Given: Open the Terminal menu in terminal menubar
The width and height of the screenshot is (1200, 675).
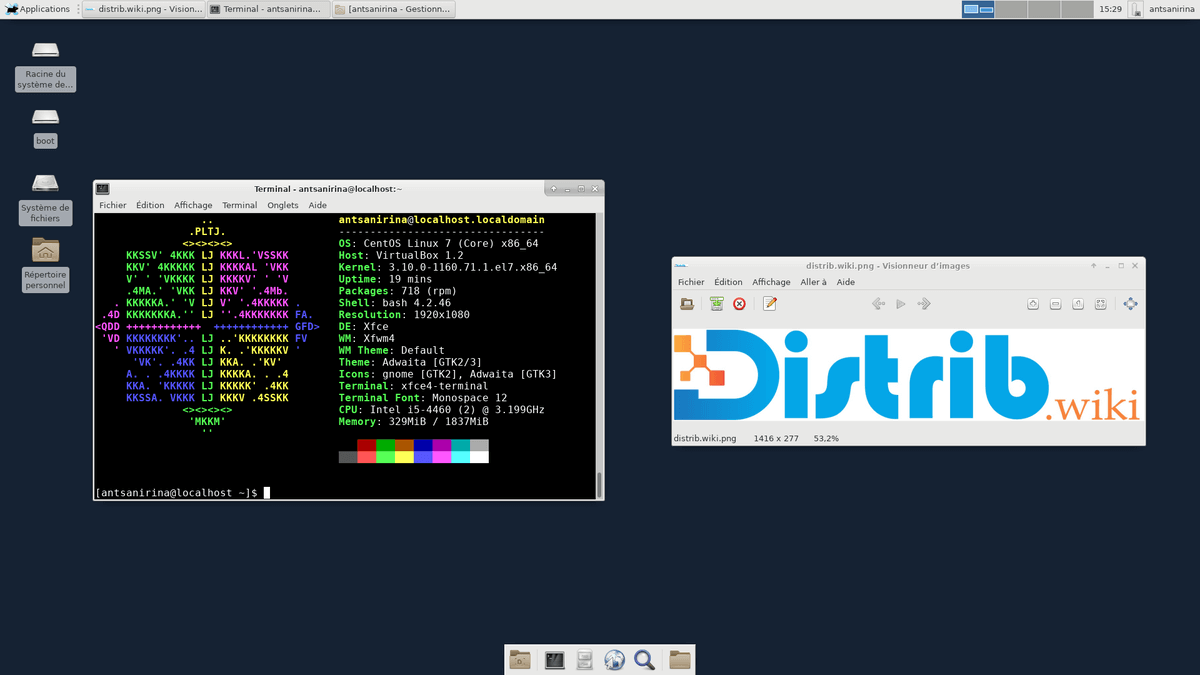Looking at the screenshot, I should 240,205.
